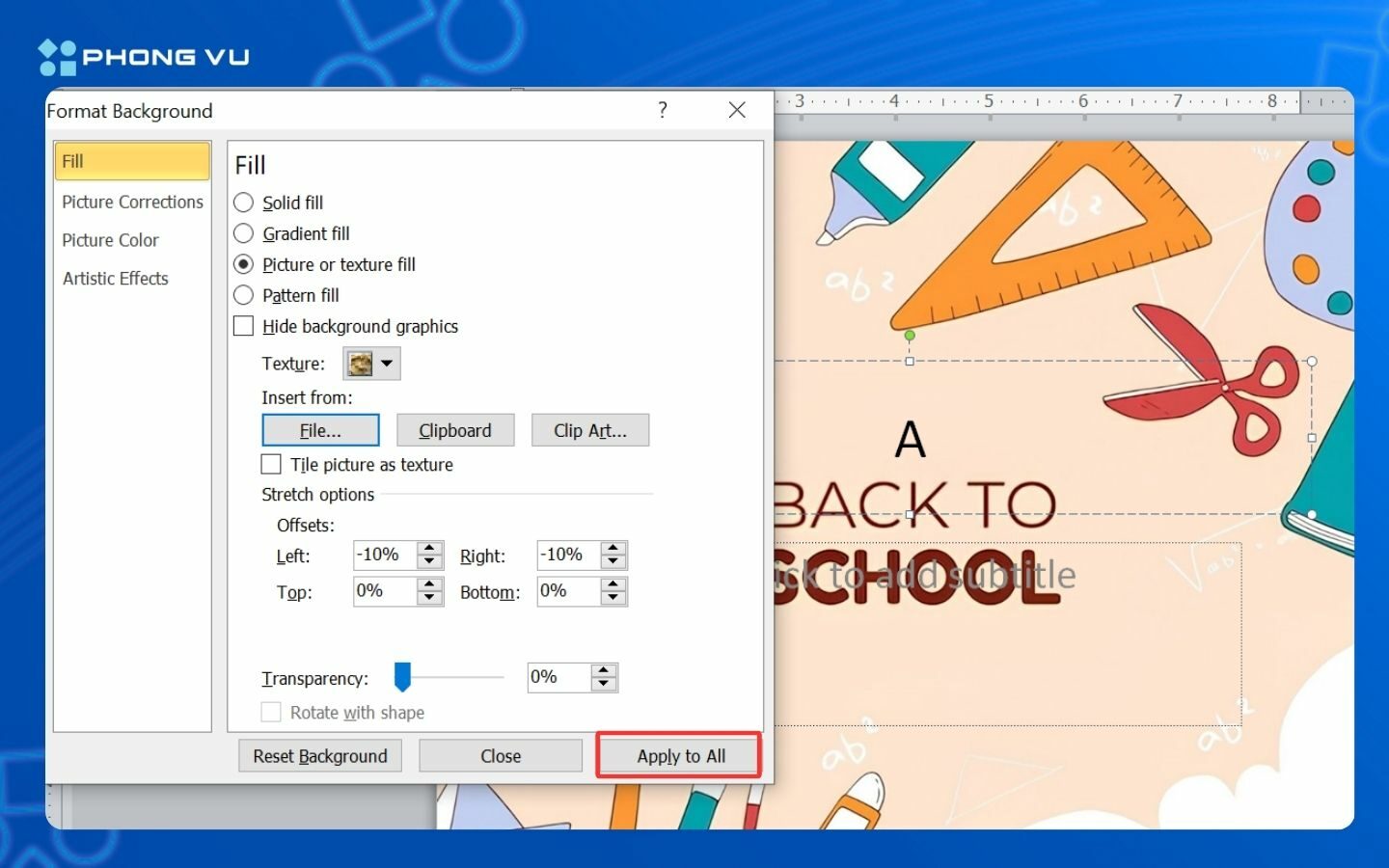Click the Right offset input field

point(568,555)
